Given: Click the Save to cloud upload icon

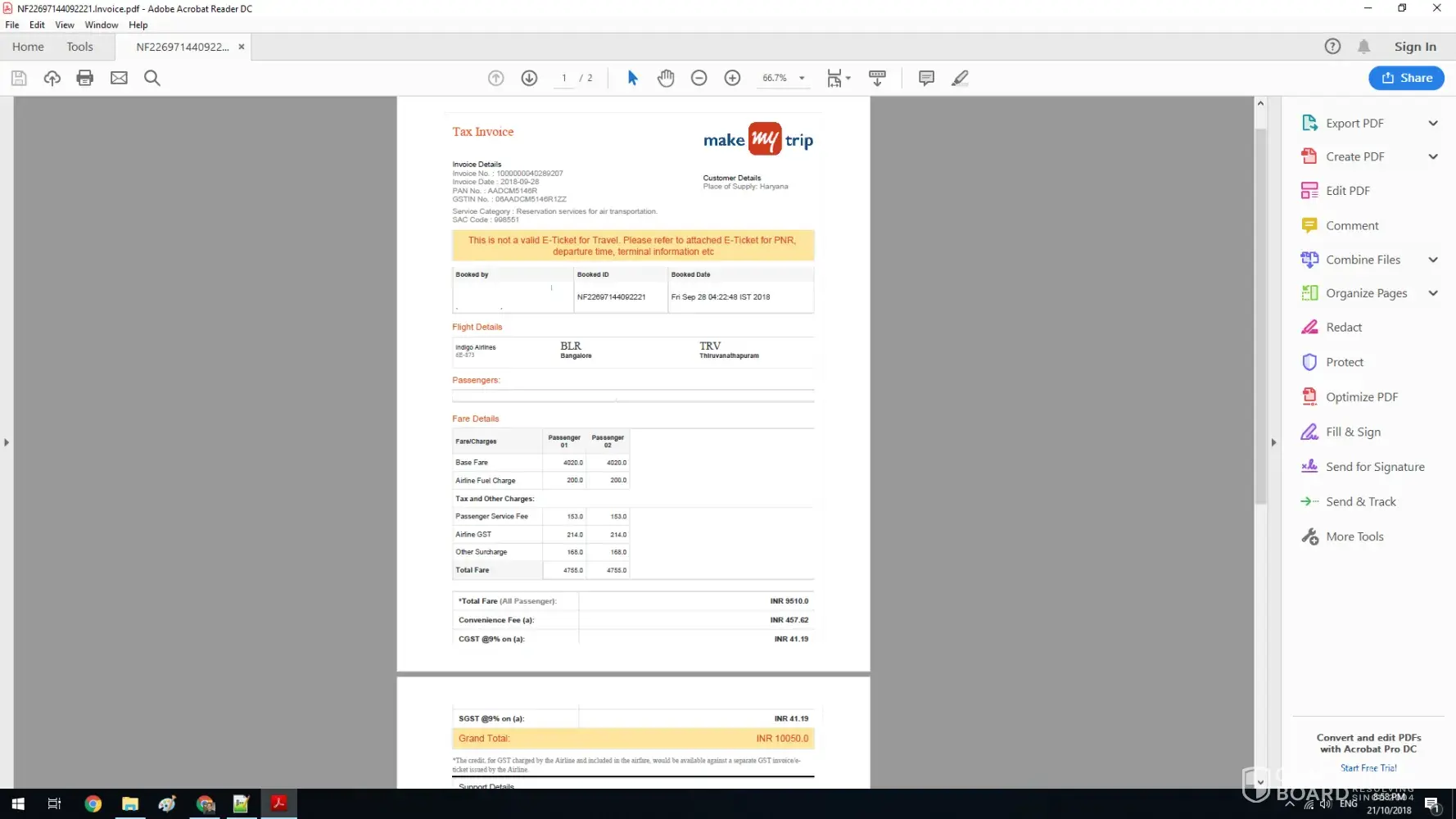Looking at the screenshot, I should tap(52, 78).
